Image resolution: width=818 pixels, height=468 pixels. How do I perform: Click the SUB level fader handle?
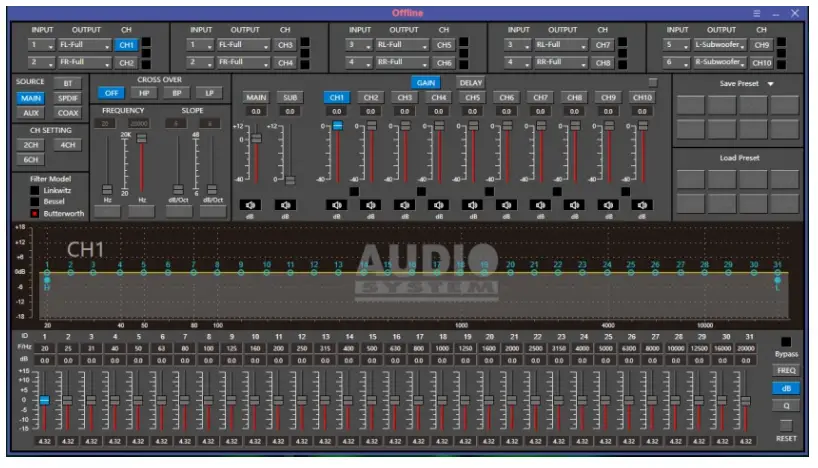[290, 181]
